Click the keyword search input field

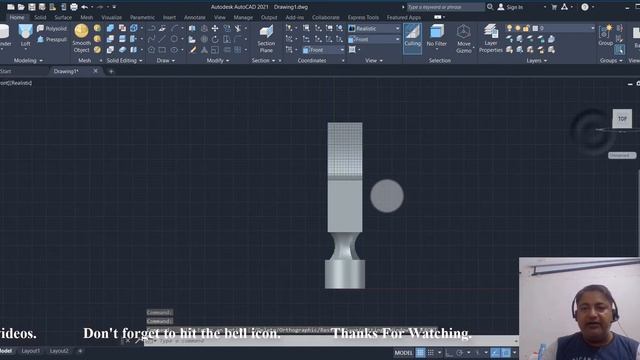pos(446,7)
